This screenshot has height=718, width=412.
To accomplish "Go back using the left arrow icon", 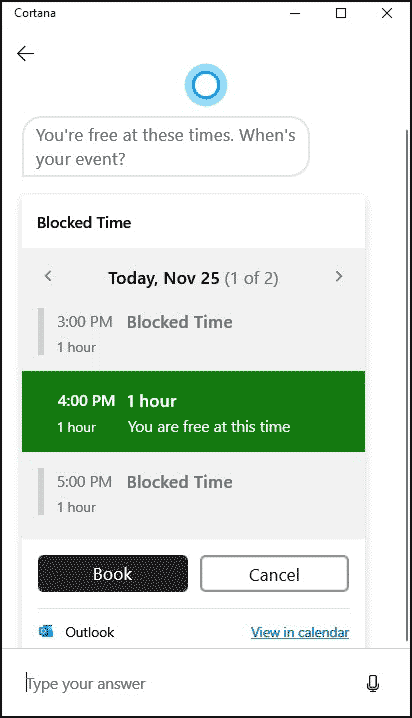I will [x=26, y=54].
